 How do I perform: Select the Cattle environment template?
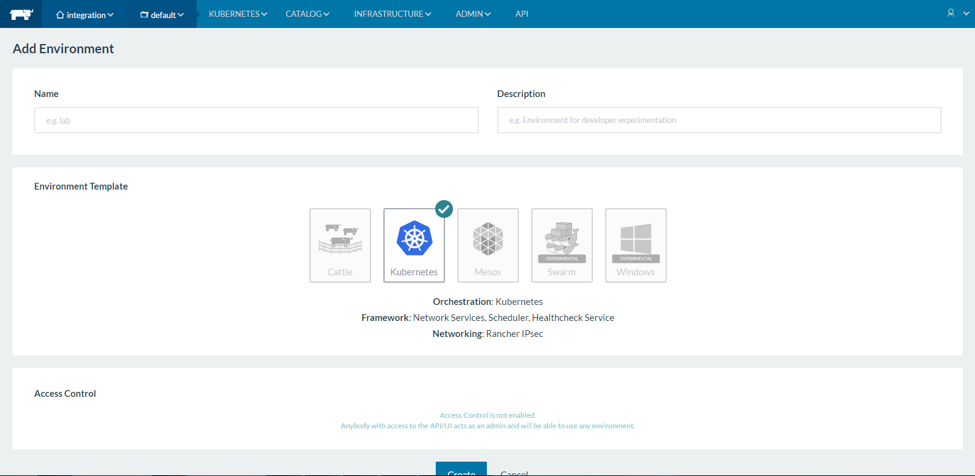340,245
